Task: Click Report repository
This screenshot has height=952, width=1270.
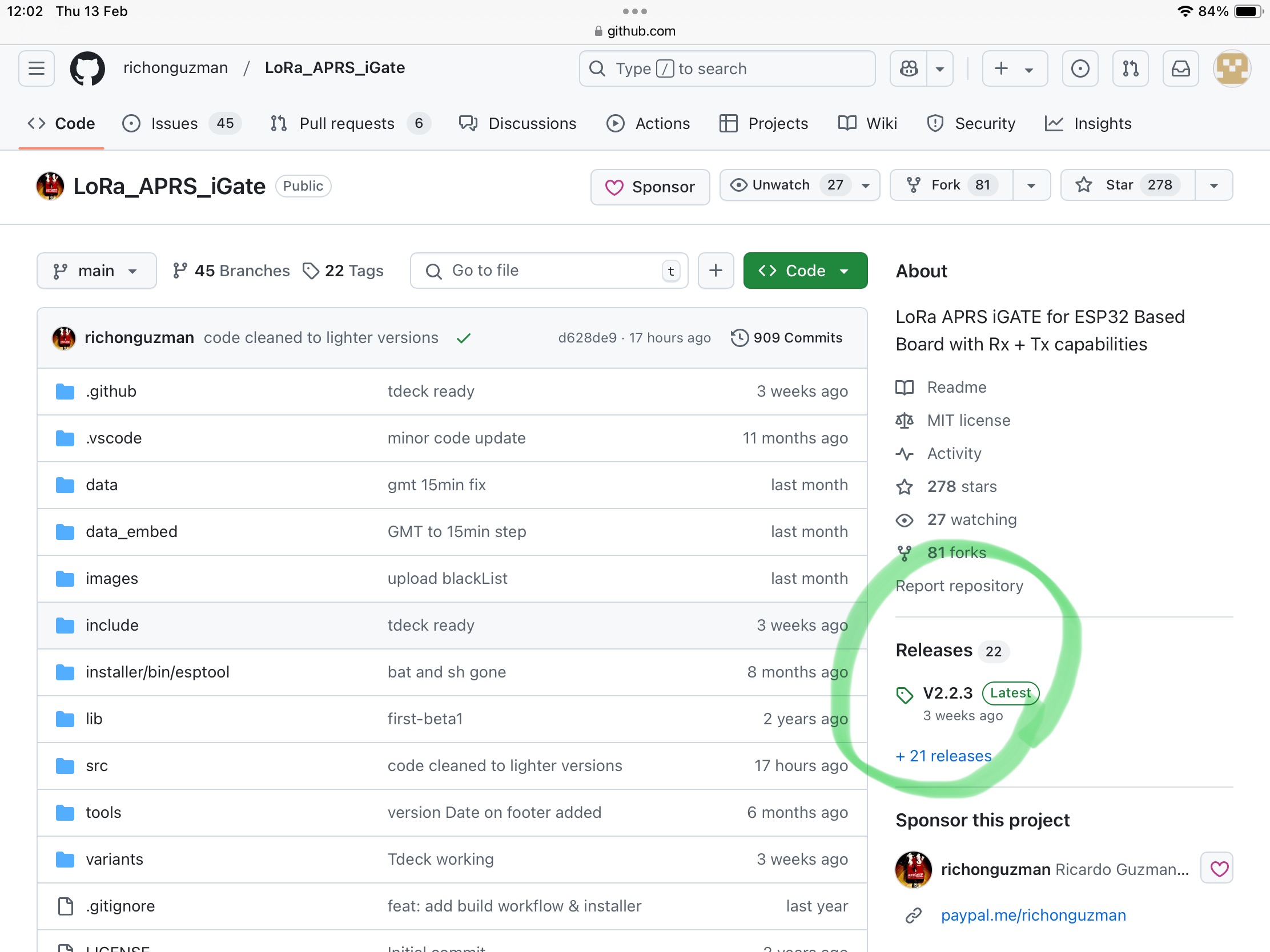Action: coord(959,586)
